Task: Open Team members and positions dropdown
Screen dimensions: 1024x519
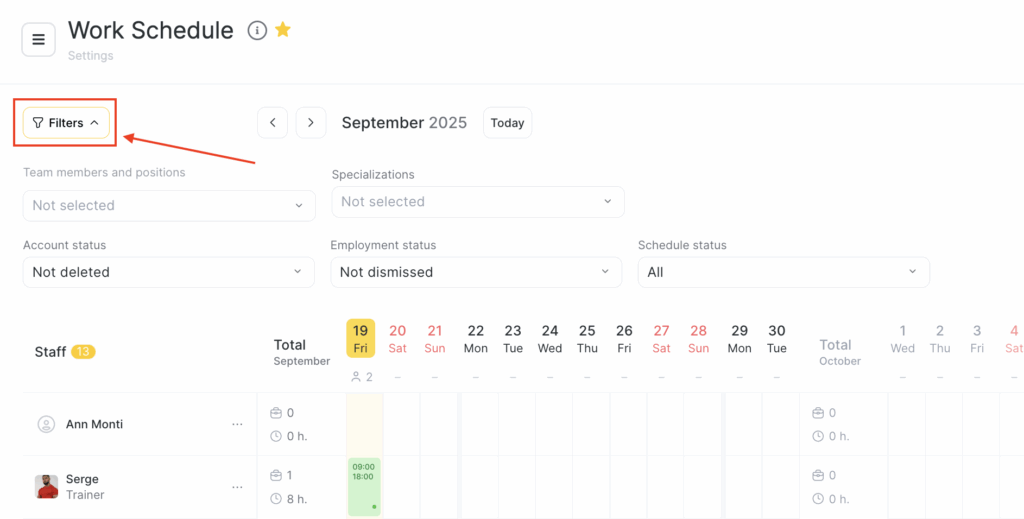Action: 169,205
